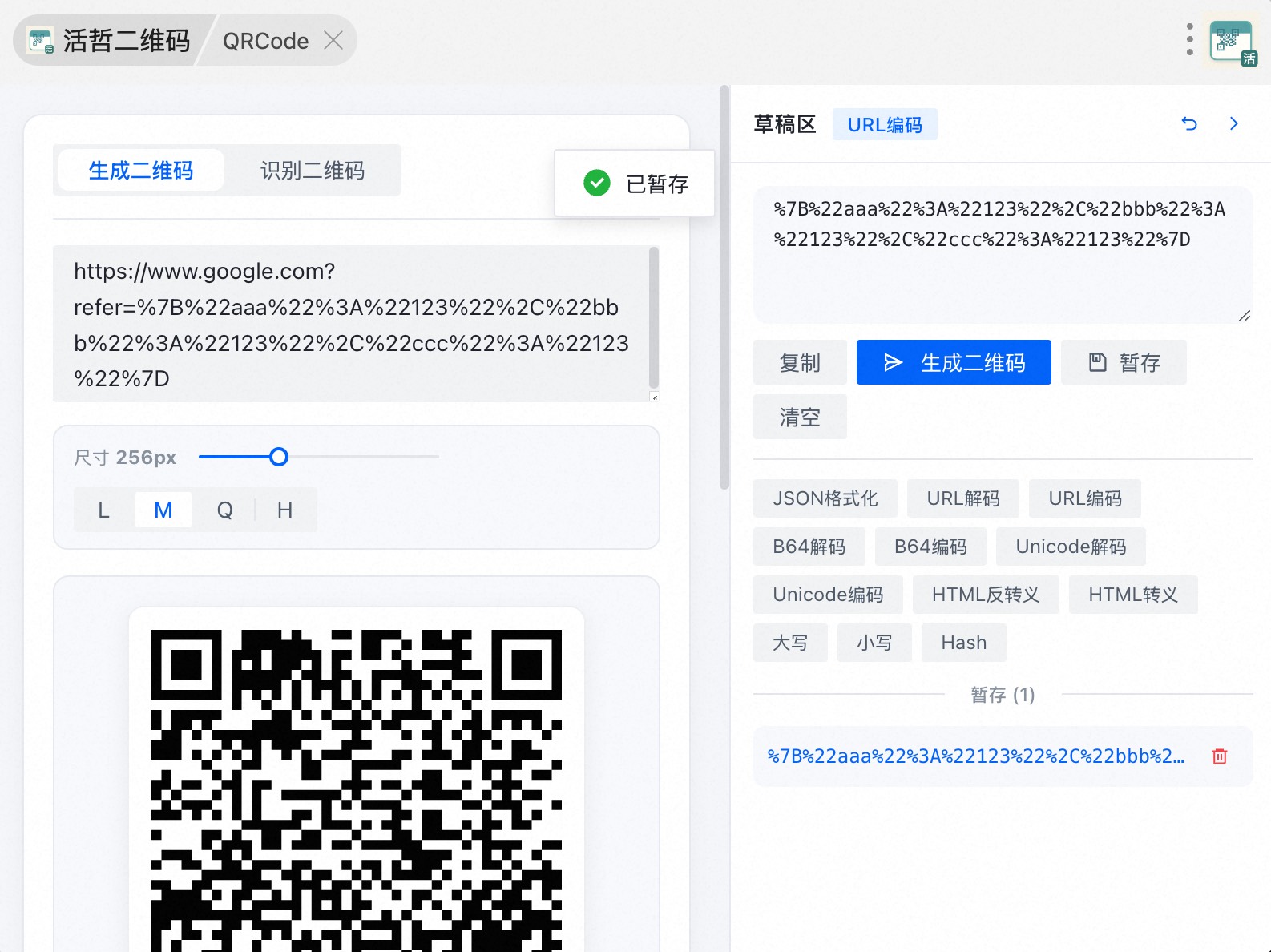Collapse the draft panel with right chevron
Image resolution: width=1271 pixels, height=952 pixels.
(1234, 123)
